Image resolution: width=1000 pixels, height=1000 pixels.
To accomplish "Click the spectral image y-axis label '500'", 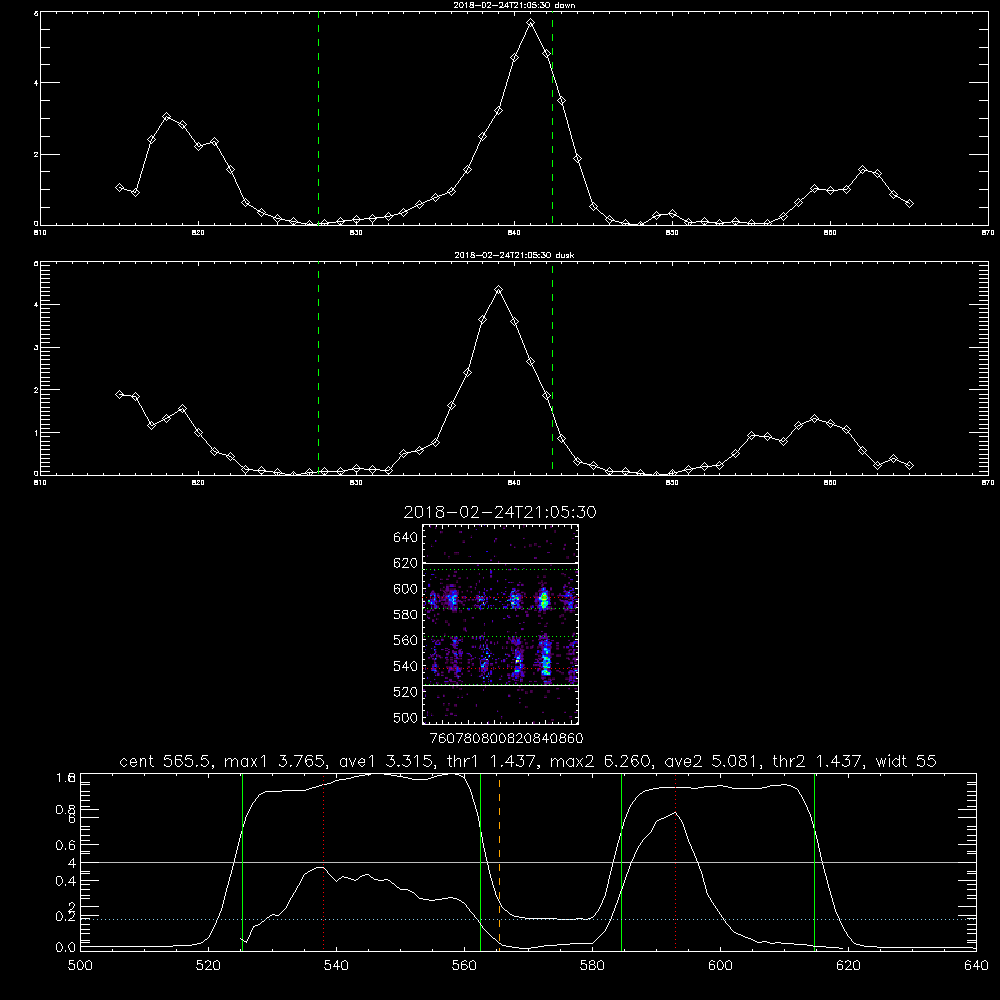I will [406, 717].
